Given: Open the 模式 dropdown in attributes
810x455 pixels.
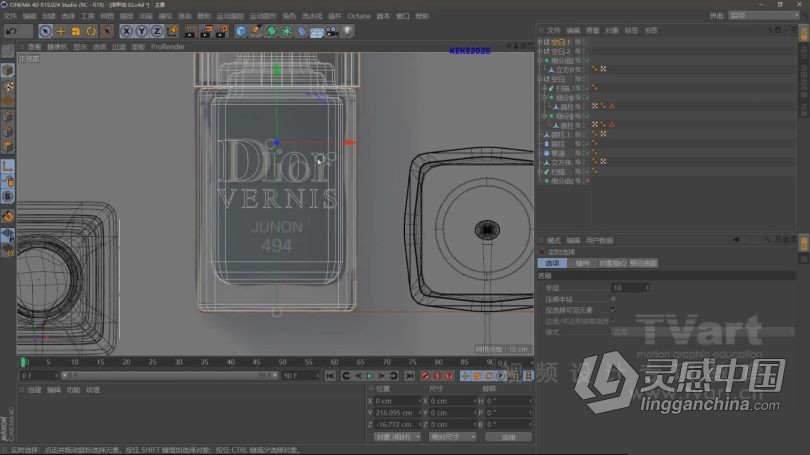Looking at the screenshot, I should 702,332.
